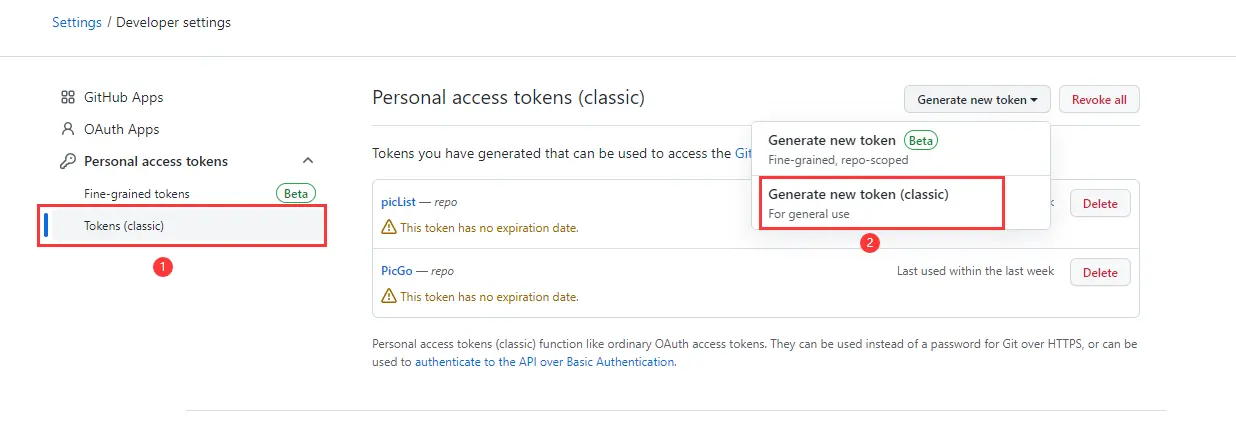Open the PicGo token link
1236x429 pixels.
point(398,271)
